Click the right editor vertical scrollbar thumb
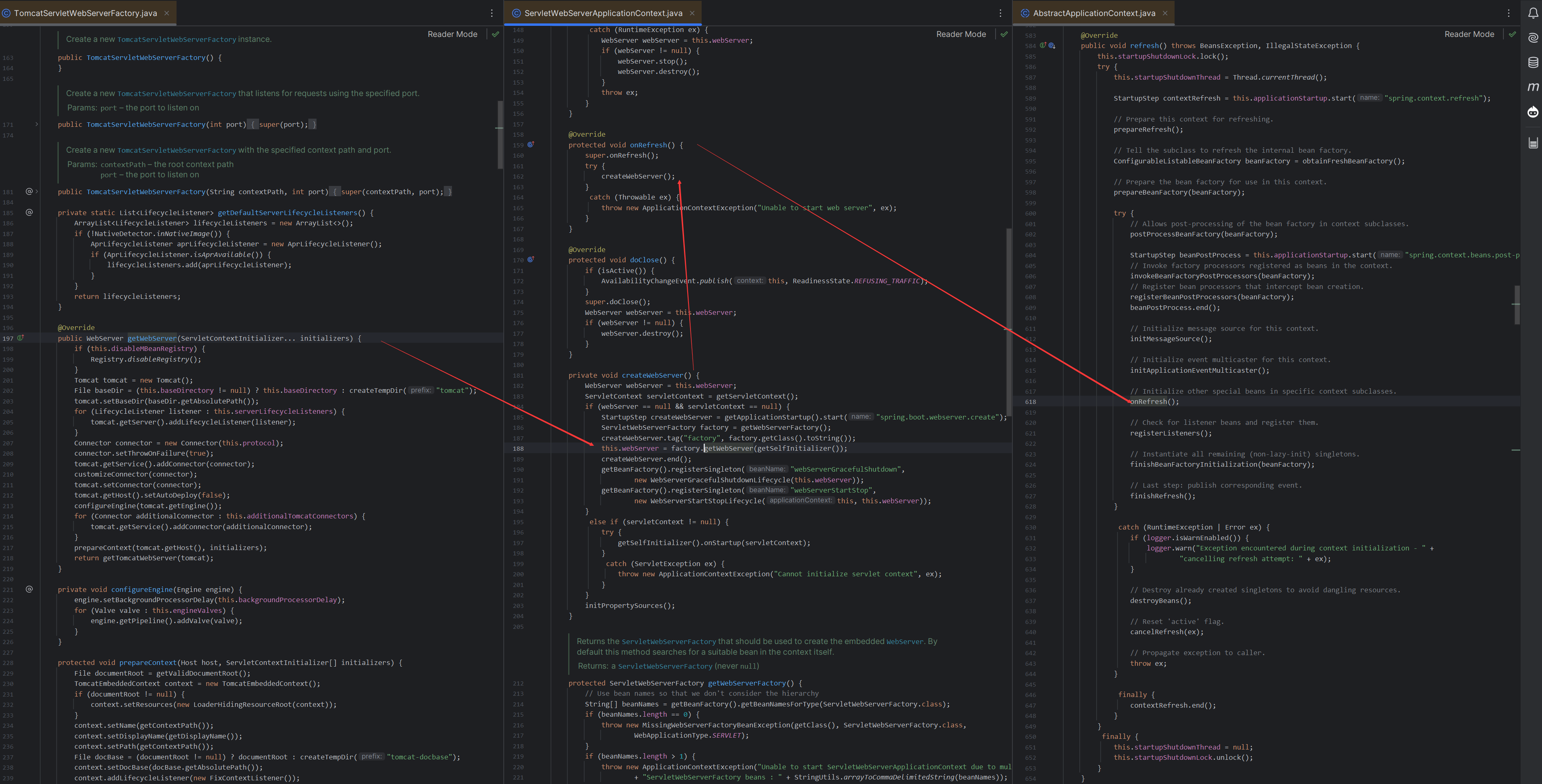Image resolution: width=1542 pixels, height=784 pixels. pyautogui.click(x=1517, y=305)
